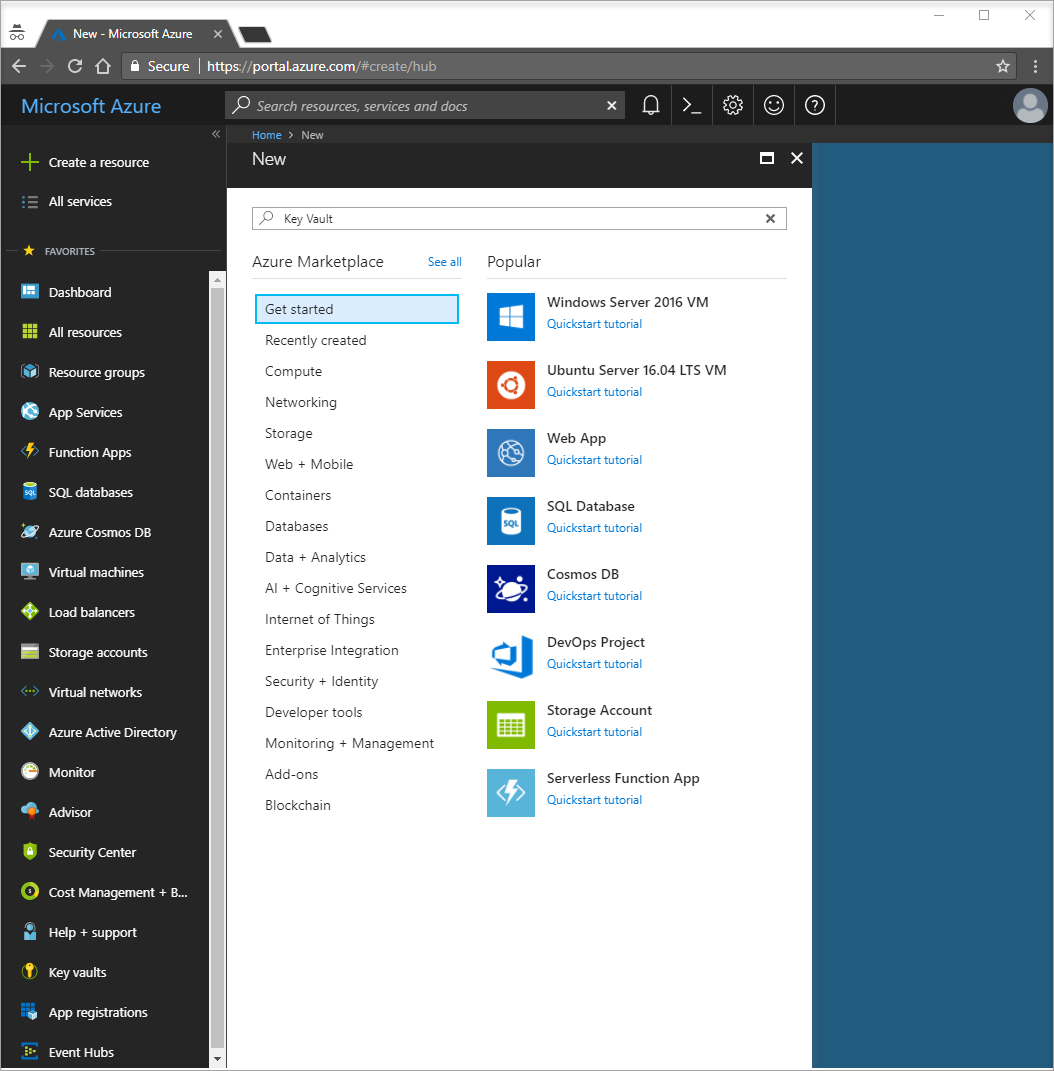The height and width of the screenshot is (1071, 1054).
Task: Open Quickstart tutorial for Web App
Action: 594,460
